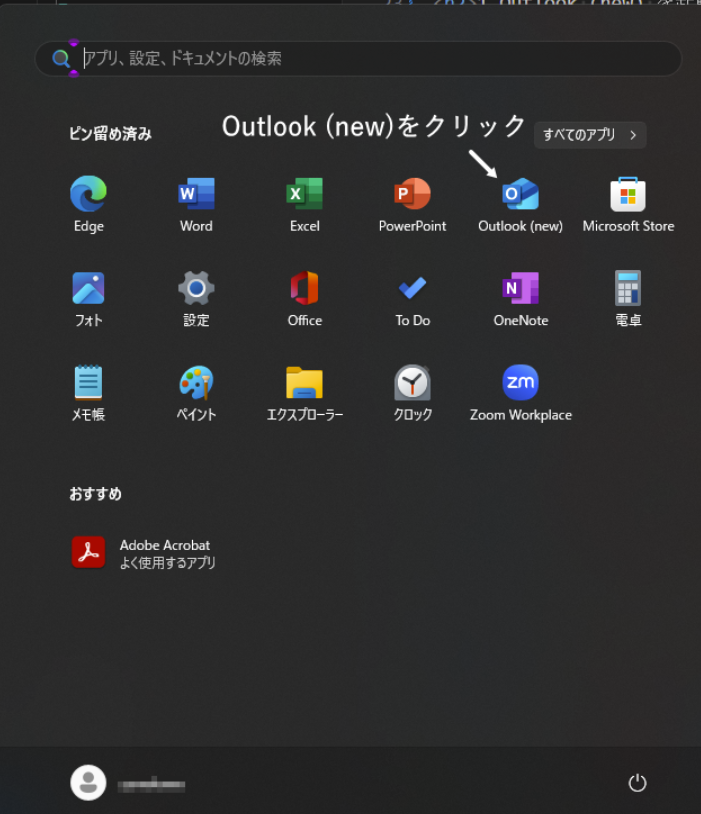Image resolution: width=701 pixels, height=814 pixels.
Task: Focus the app and document search box
Action: coord(358,59)
